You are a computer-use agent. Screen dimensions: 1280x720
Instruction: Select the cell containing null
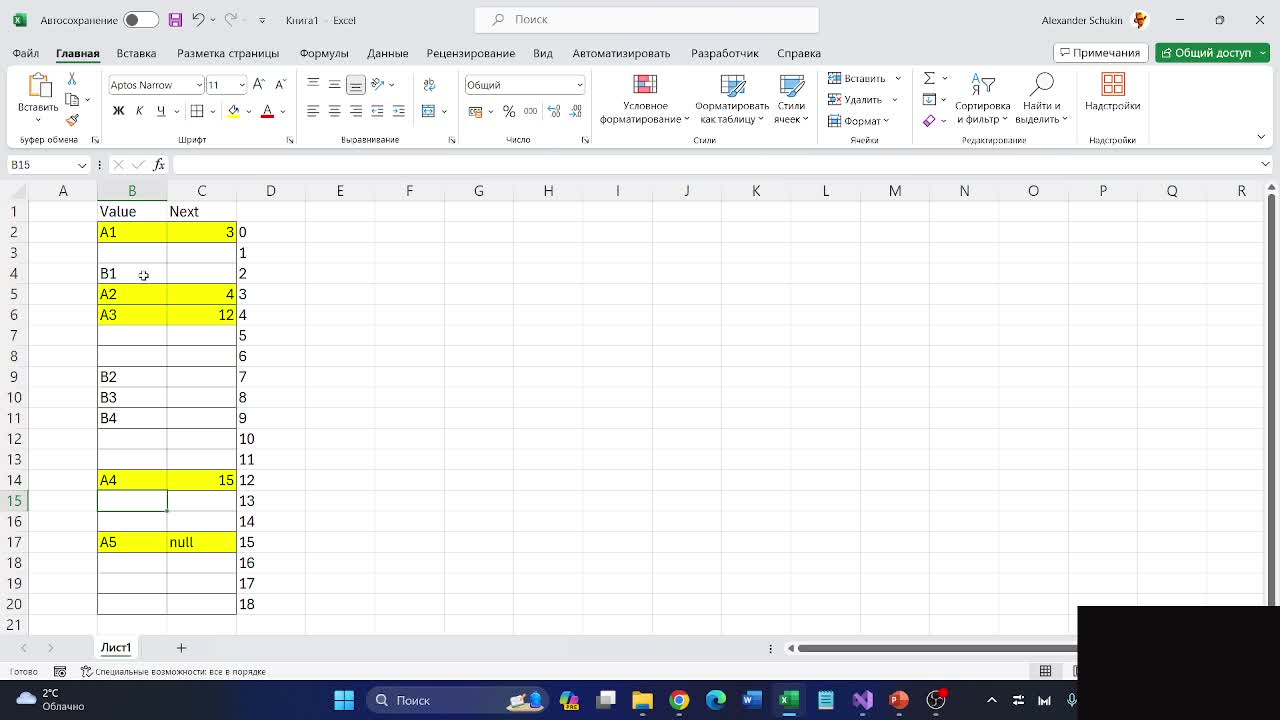coord(201,542)
